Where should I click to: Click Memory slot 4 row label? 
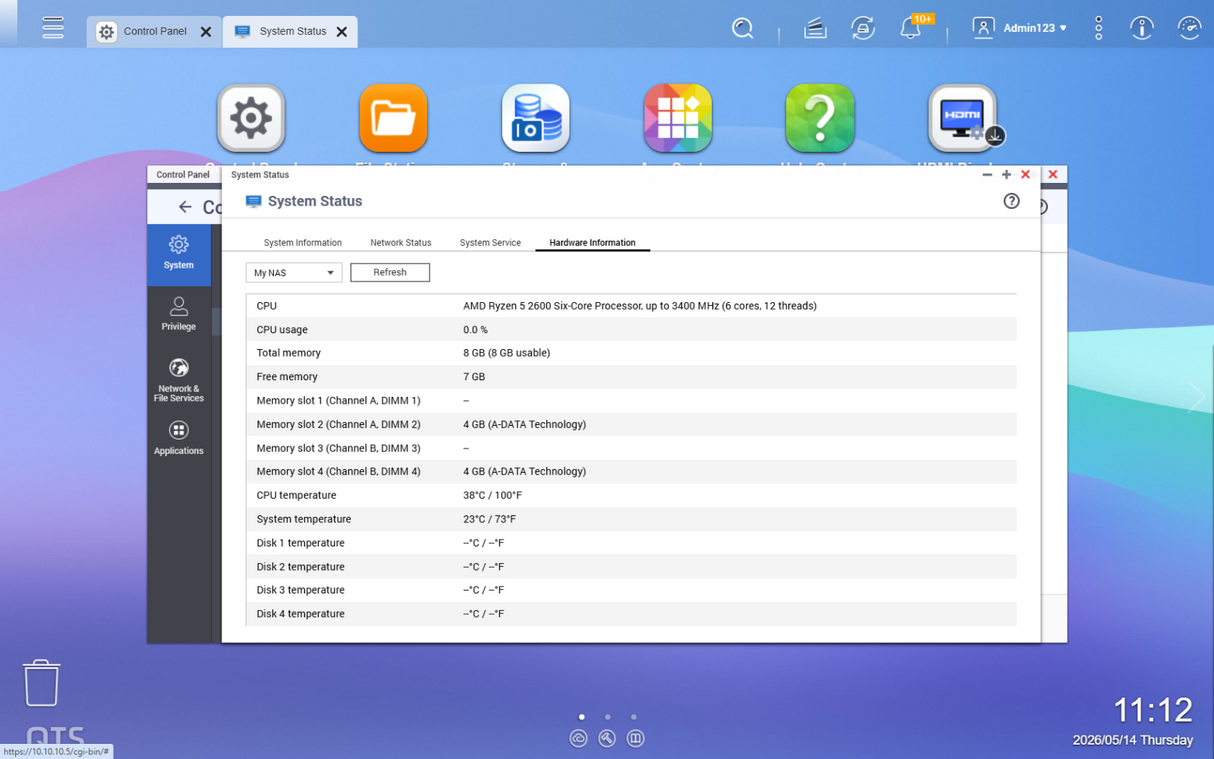pyautogui.click(x=338, y=471)
